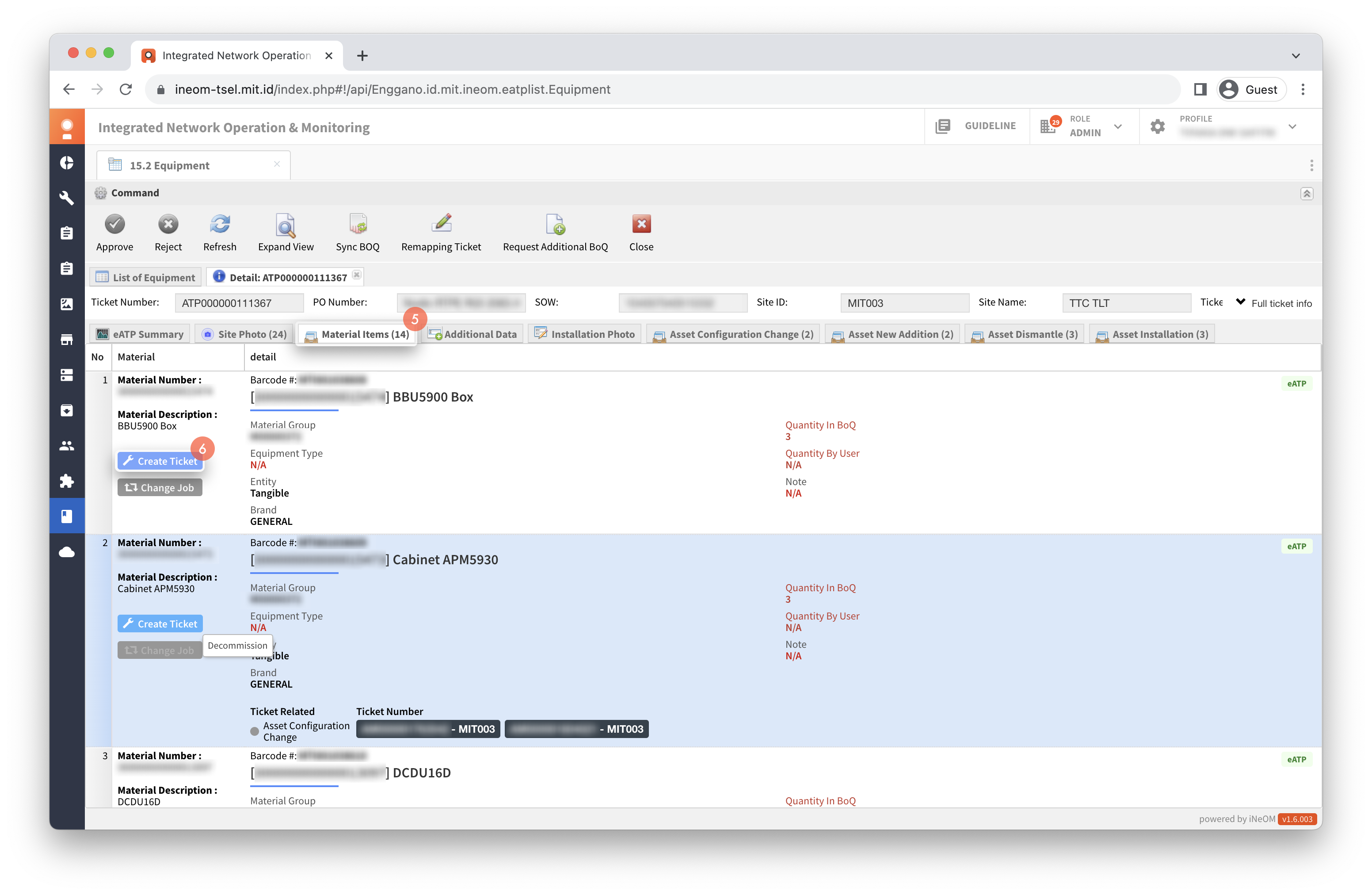Open a new browser tab
The width and height of the screenshot is (1372, 895).
(x=362, y=56)
